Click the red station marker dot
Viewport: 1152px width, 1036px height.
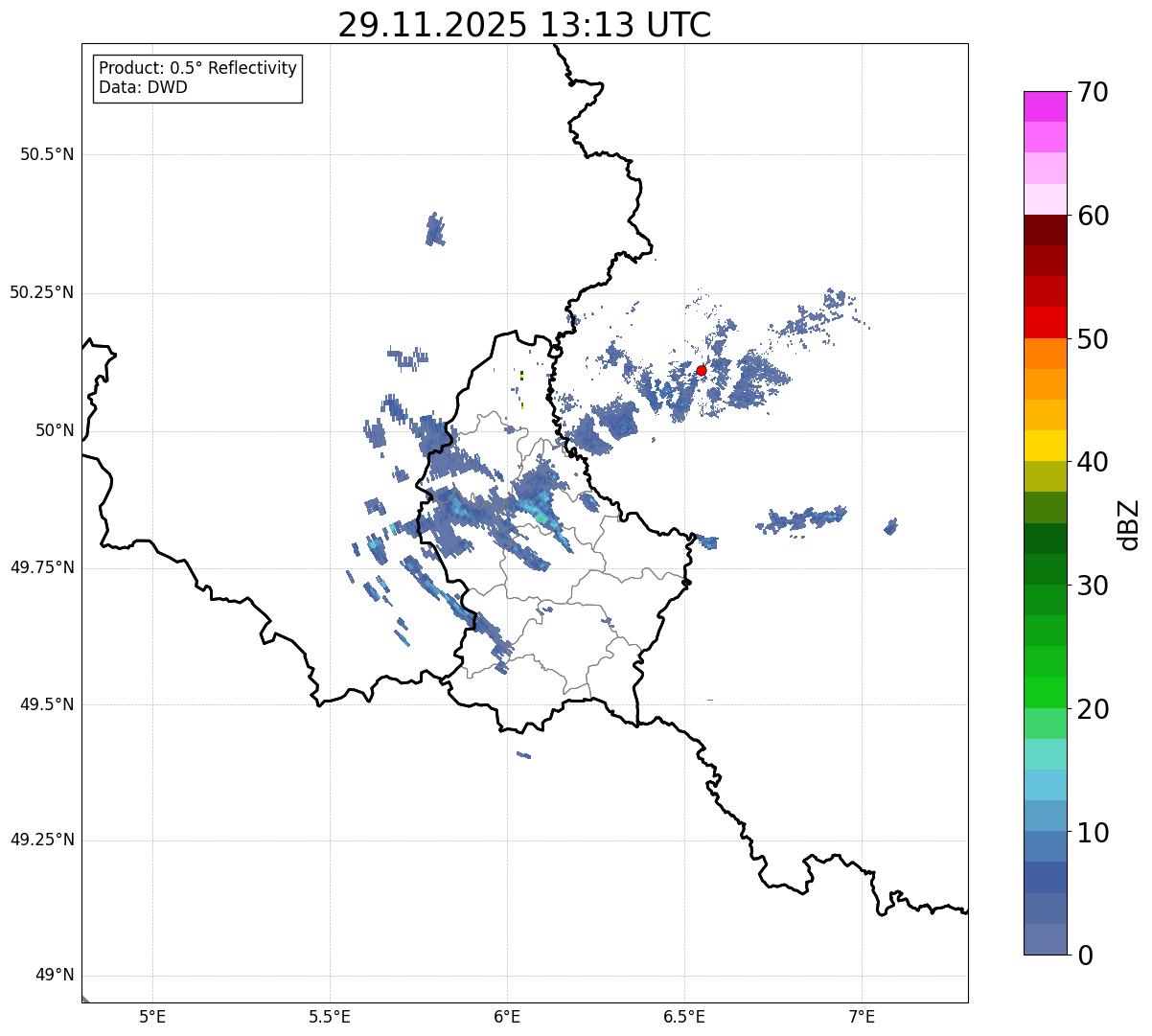701,370
